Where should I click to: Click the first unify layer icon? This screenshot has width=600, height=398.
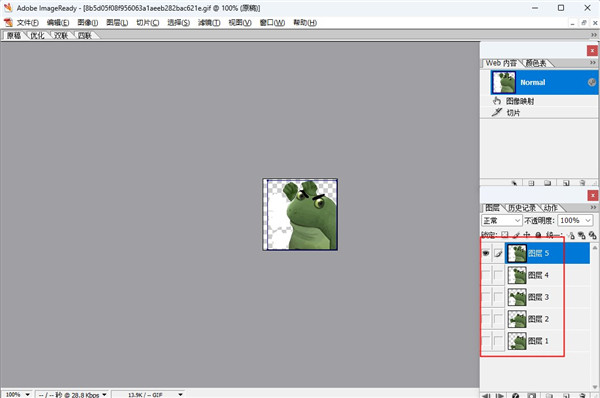tap(572, 235)
